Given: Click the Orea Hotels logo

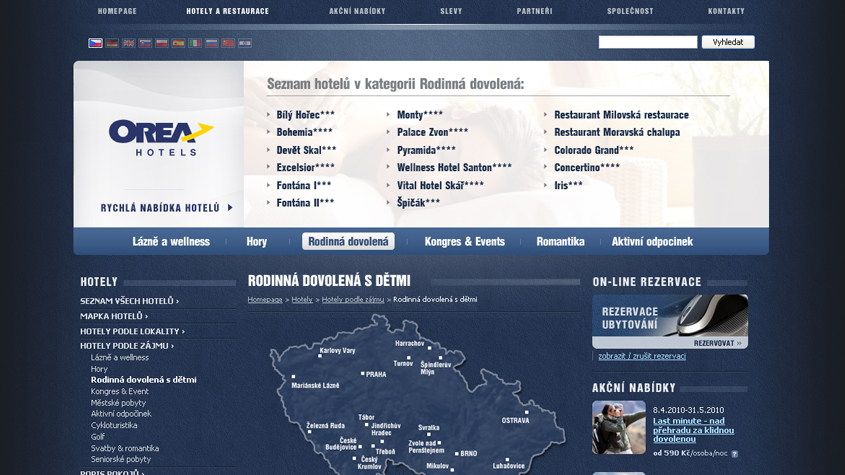Looking at the screenshot, I should tap(160, 137).
